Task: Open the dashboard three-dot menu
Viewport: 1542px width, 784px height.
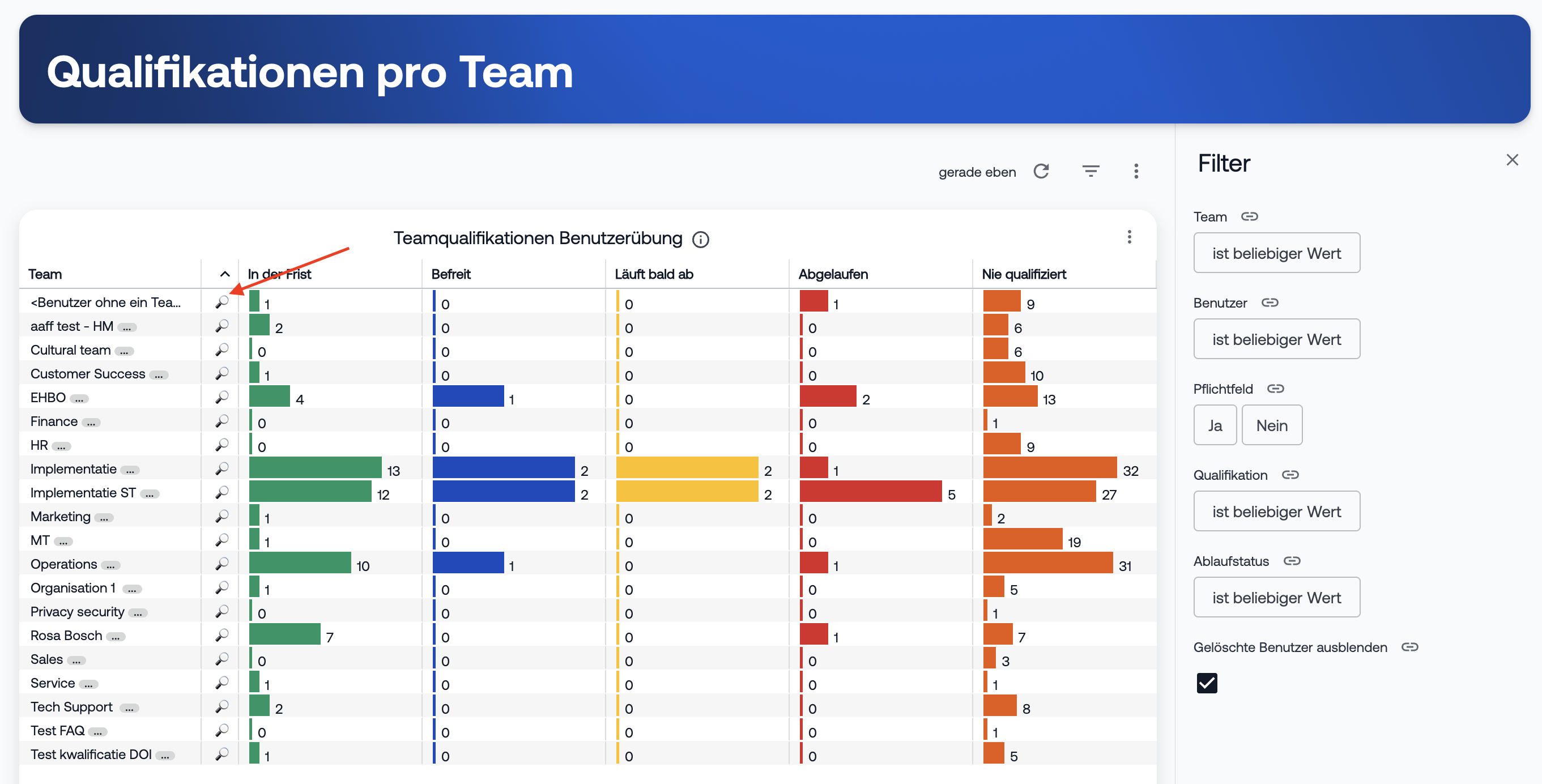Action: pos(1136,172)
